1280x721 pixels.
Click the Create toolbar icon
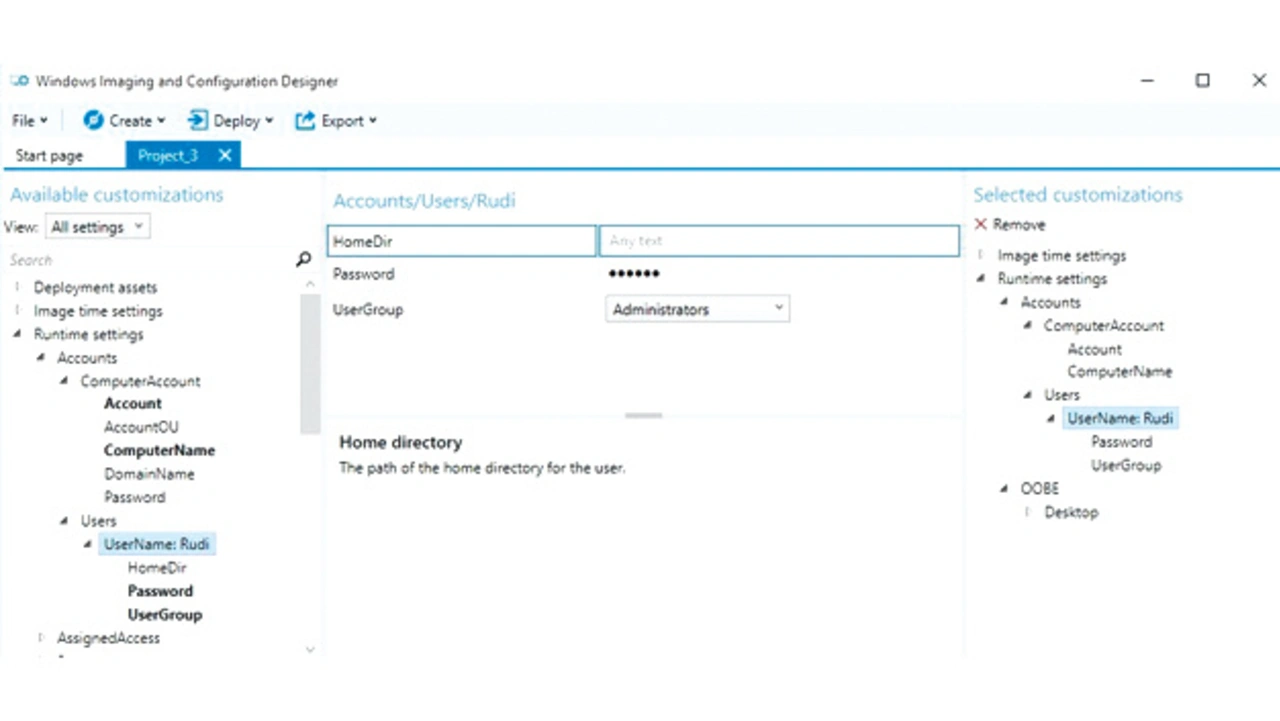pos(93,120)
